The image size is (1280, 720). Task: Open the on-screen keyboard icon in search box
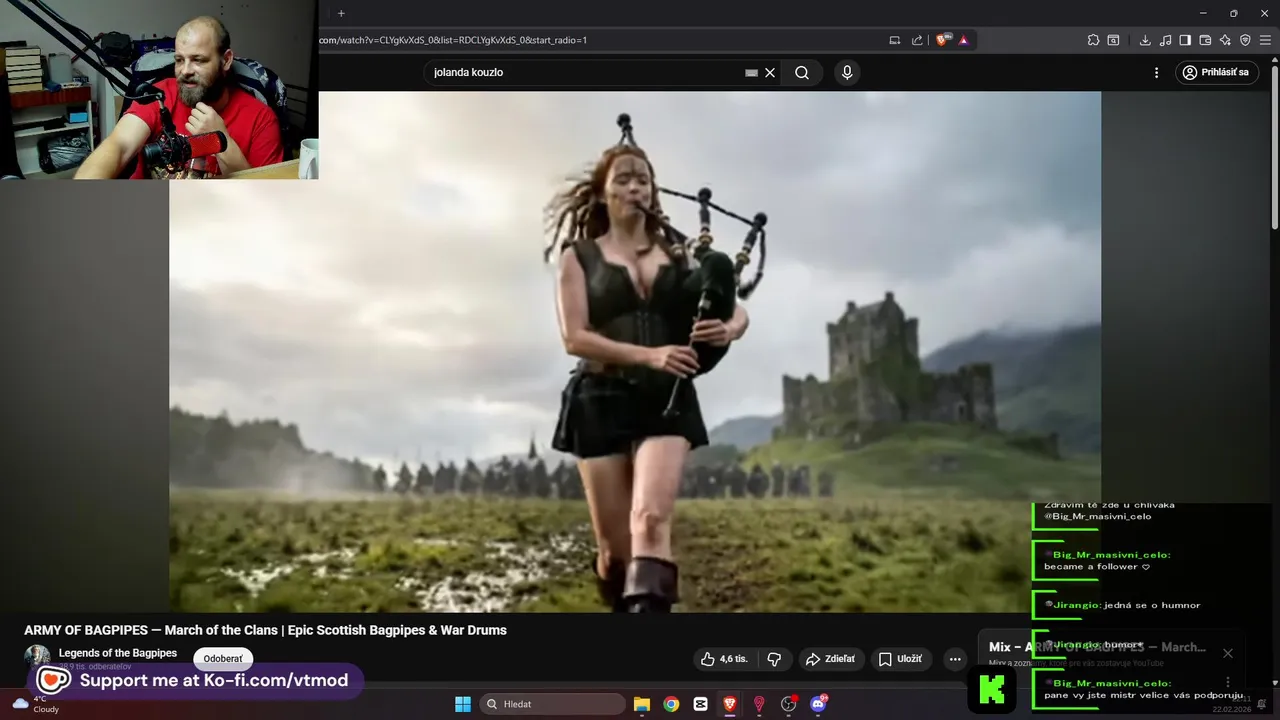coord(751,72)
